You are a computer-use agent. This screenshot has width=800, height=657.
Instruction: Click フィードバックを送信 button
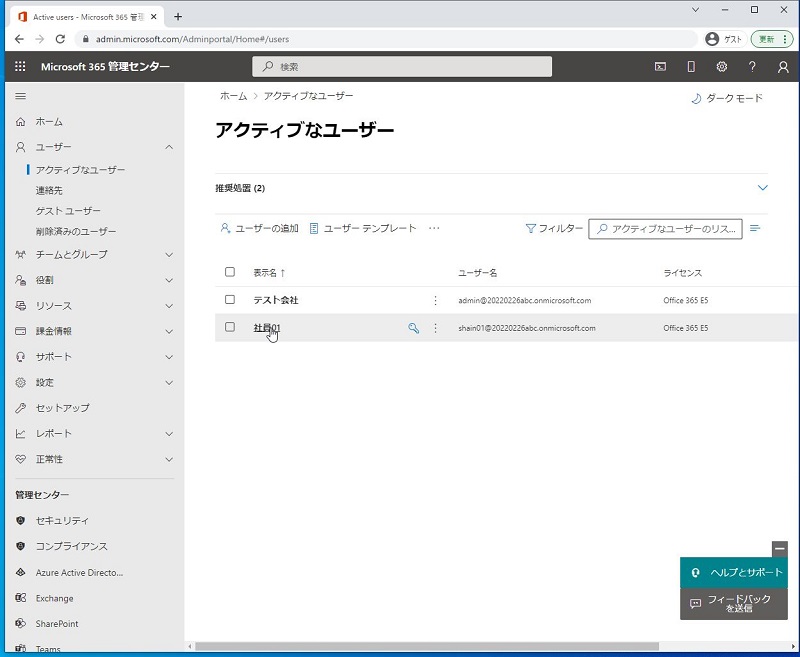coord(734,604)
